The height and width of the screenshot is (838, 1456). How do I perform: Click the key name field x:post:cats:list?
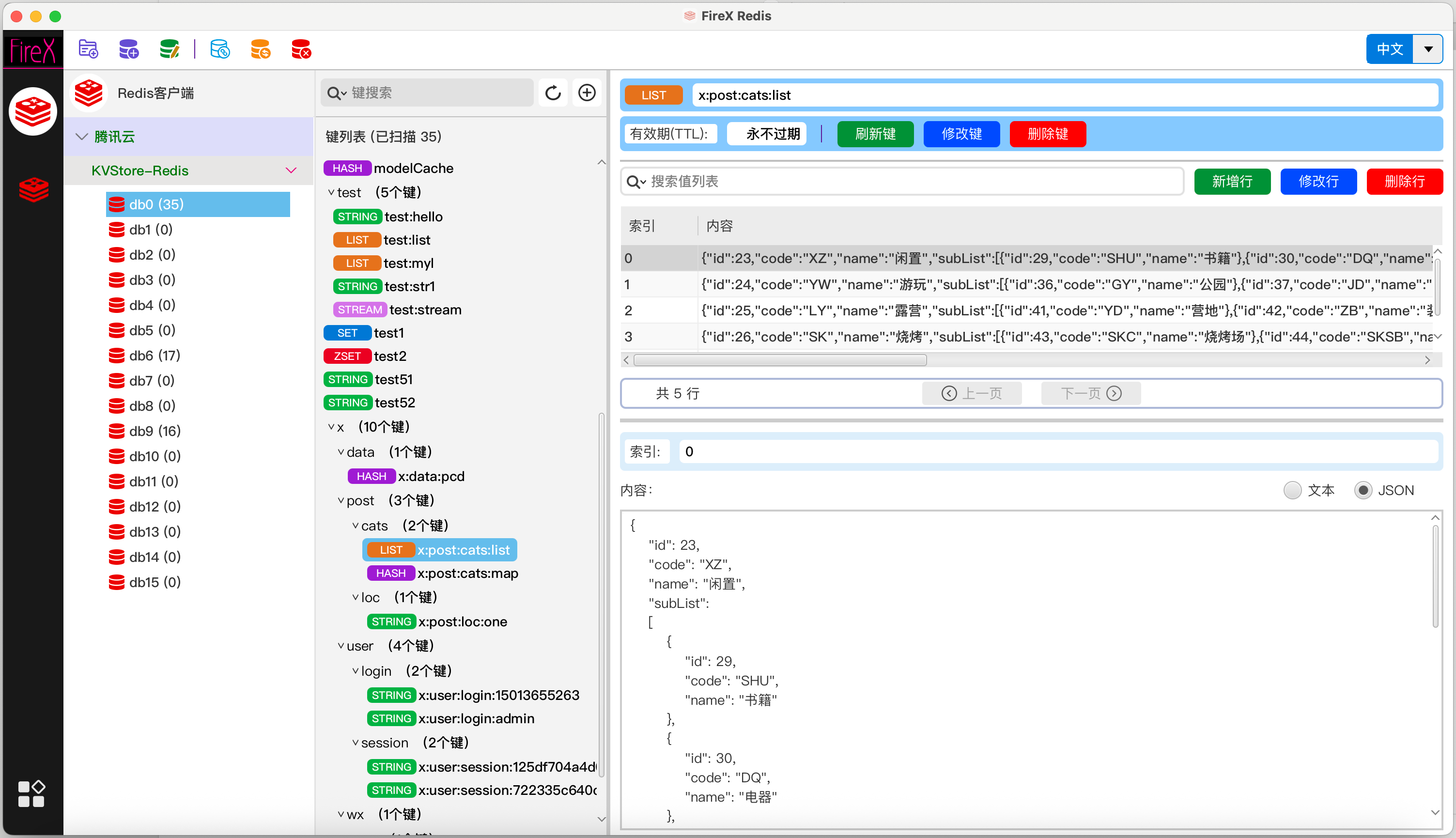[1065, 95]
